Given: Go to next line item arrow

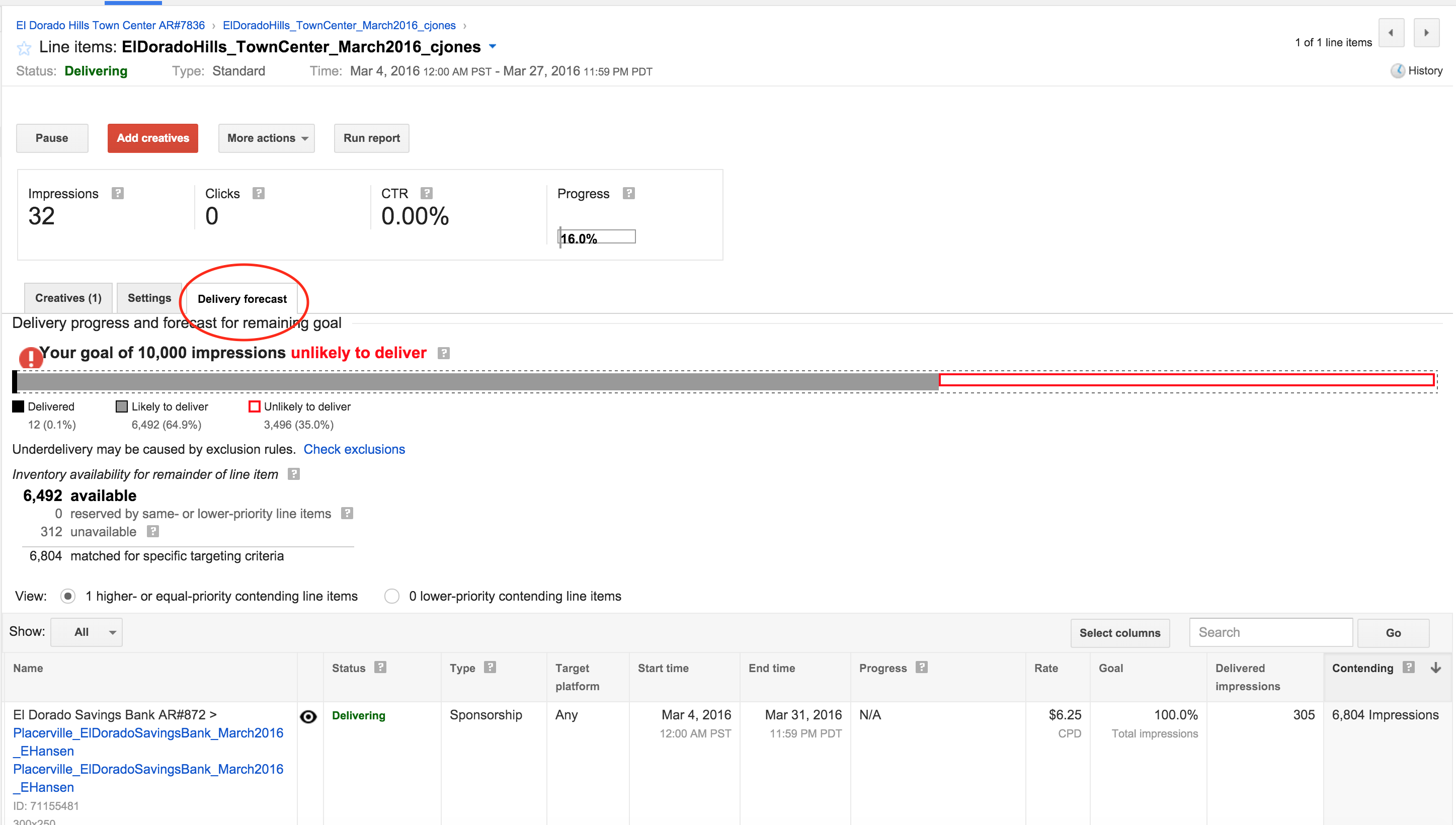Looking at the screenshot, I should (1426, 33).
